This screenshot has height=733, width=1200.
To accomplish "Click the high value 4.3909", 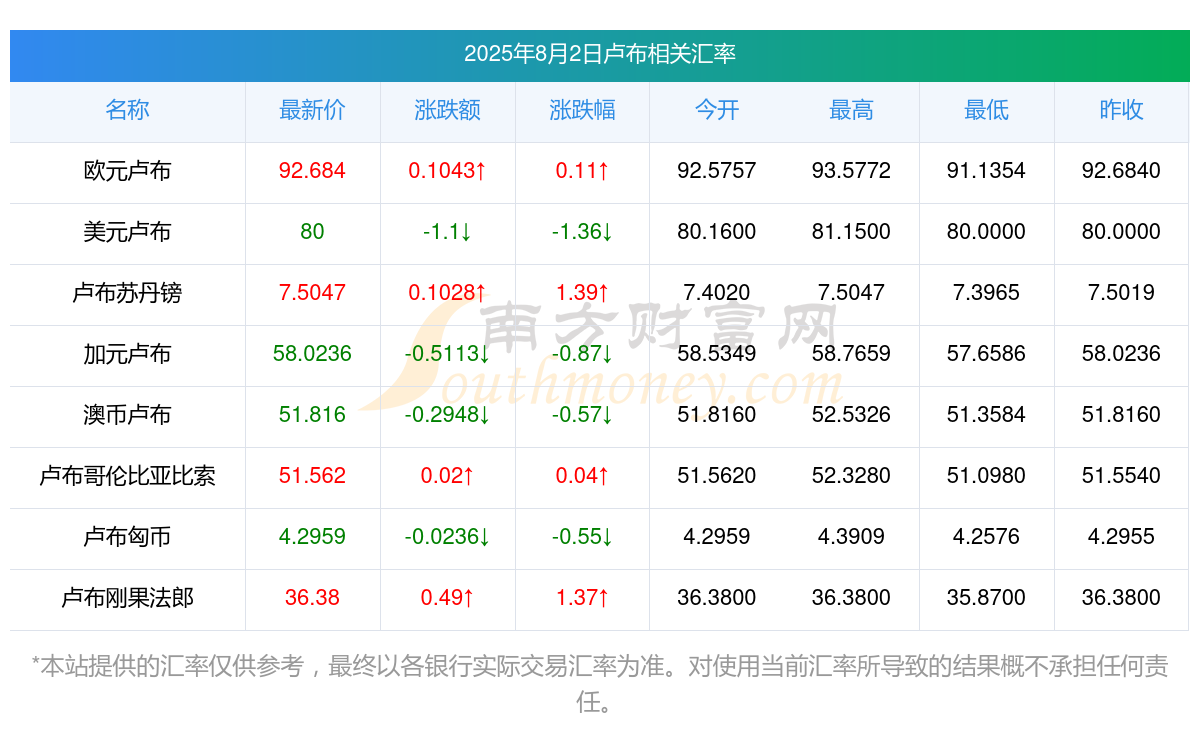I will pyautogui.click(x=851, y=537).
